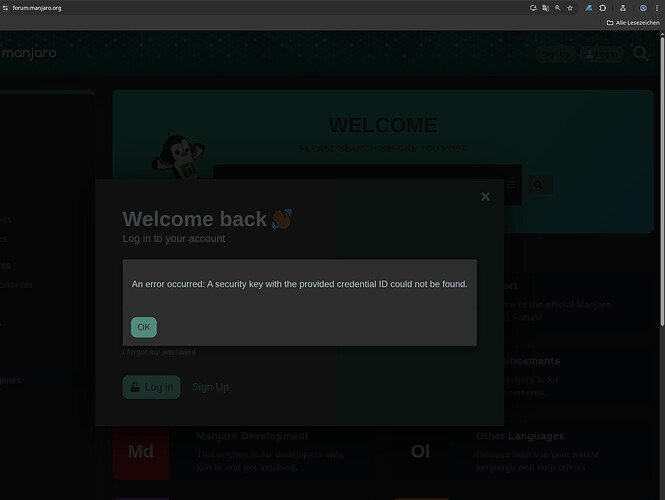Click the Log in button in dialog
Screen dimensions: 665x500
151,387
